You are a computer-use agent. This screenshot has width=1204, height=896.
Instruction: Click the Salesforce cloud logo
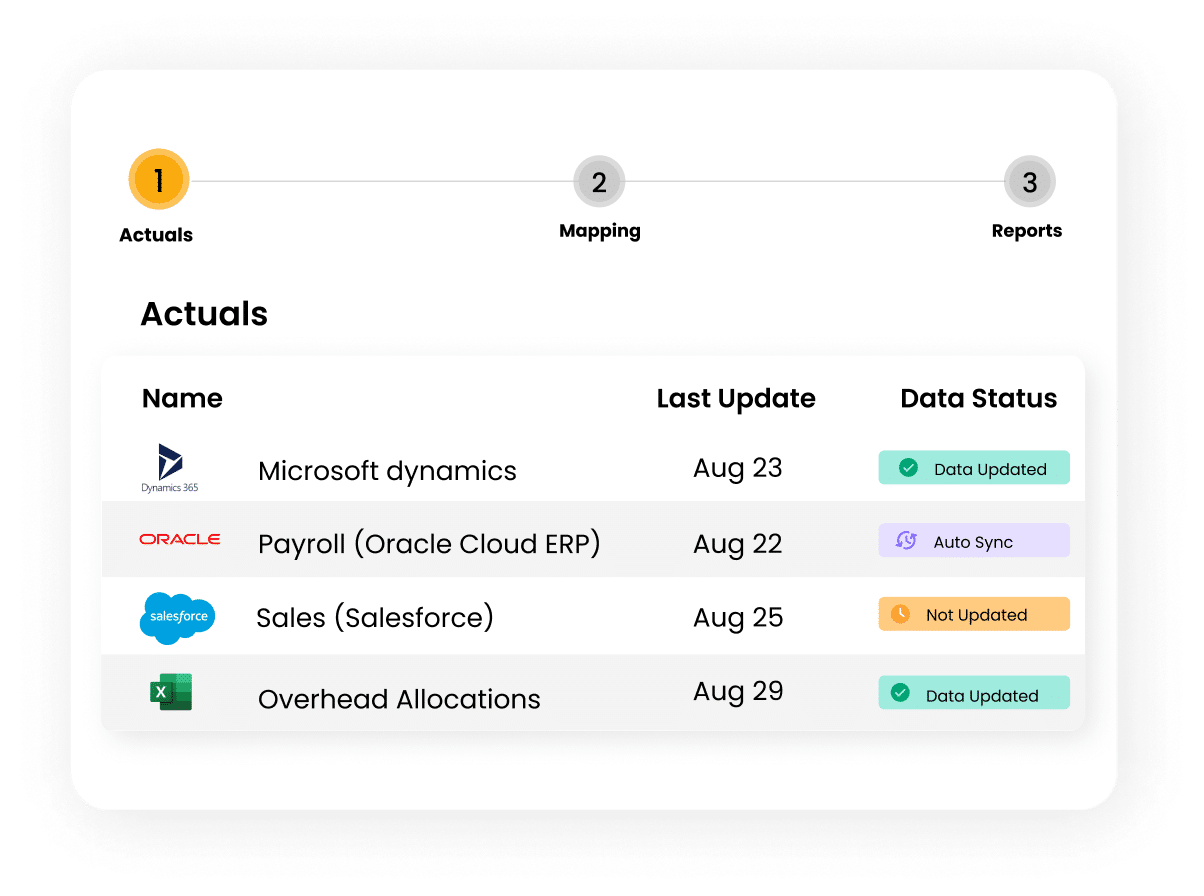[x=178, y=617]
